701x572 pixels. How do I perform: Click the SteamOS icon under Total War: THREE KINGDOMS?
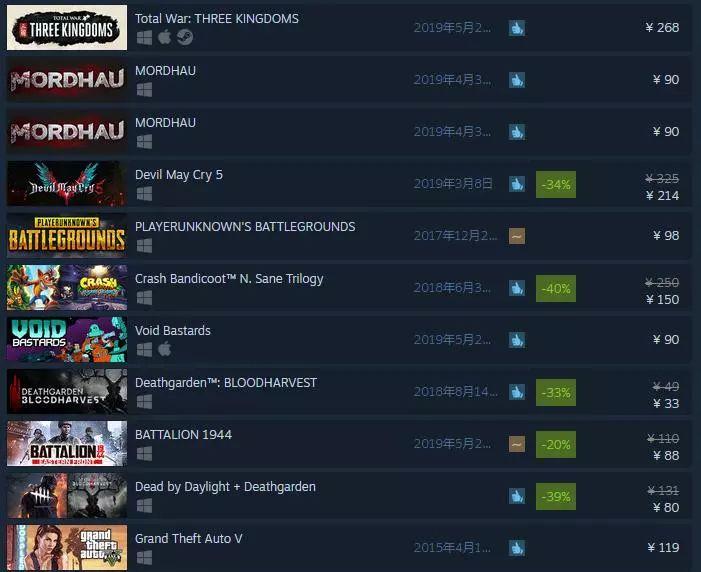(185, 37)
